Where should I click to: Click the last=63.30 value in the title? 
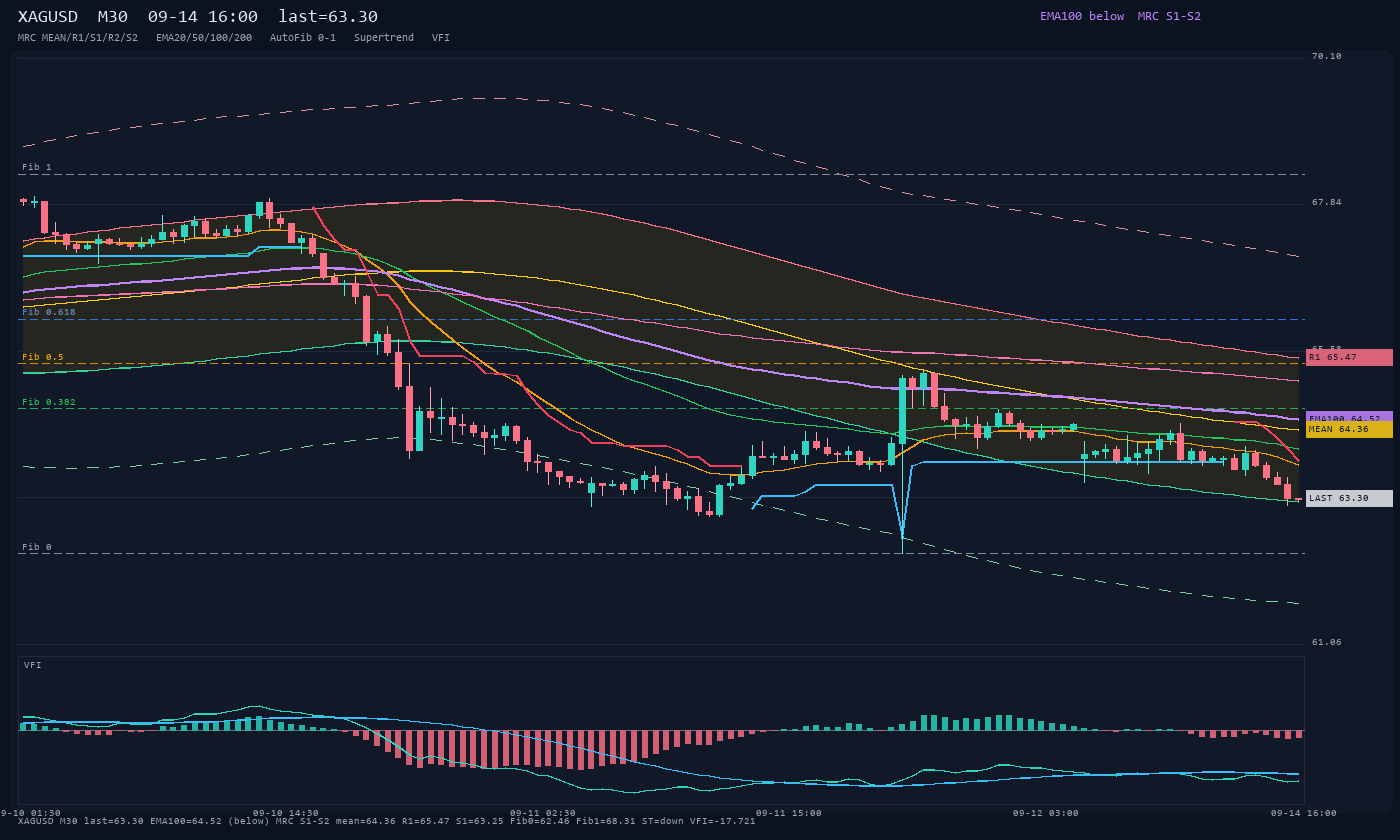328,16
